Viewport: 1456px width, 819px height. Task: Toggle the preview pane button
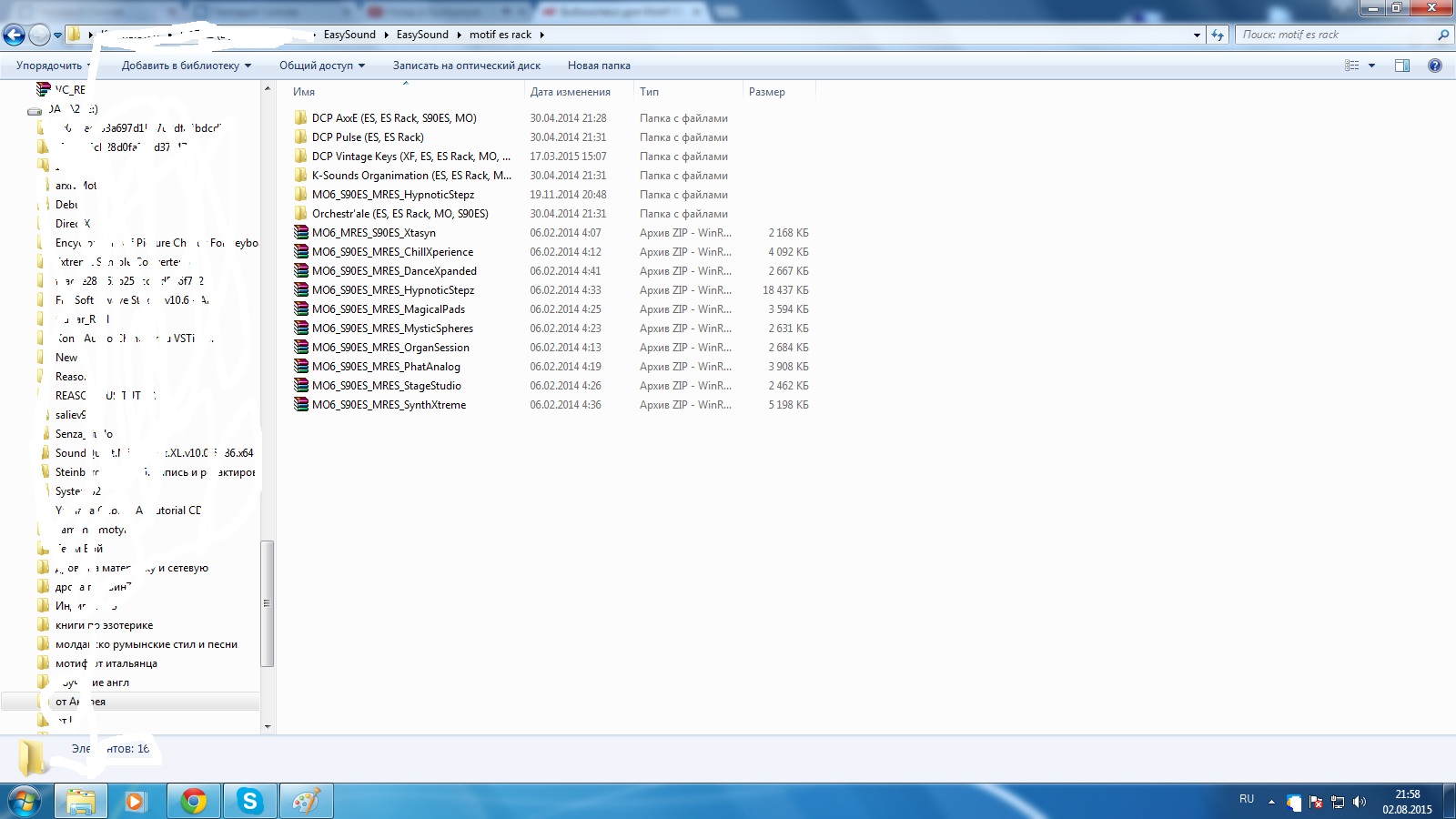[x=1402, y=66]
